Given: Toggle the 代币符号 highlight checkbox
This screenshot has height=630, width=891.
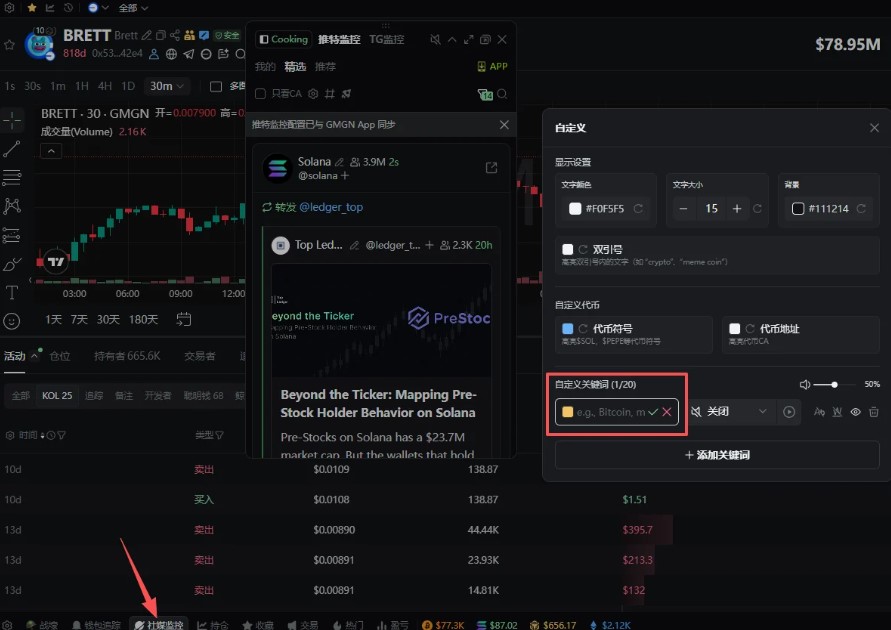Looking at the screenshot, I should click(568, 328).
